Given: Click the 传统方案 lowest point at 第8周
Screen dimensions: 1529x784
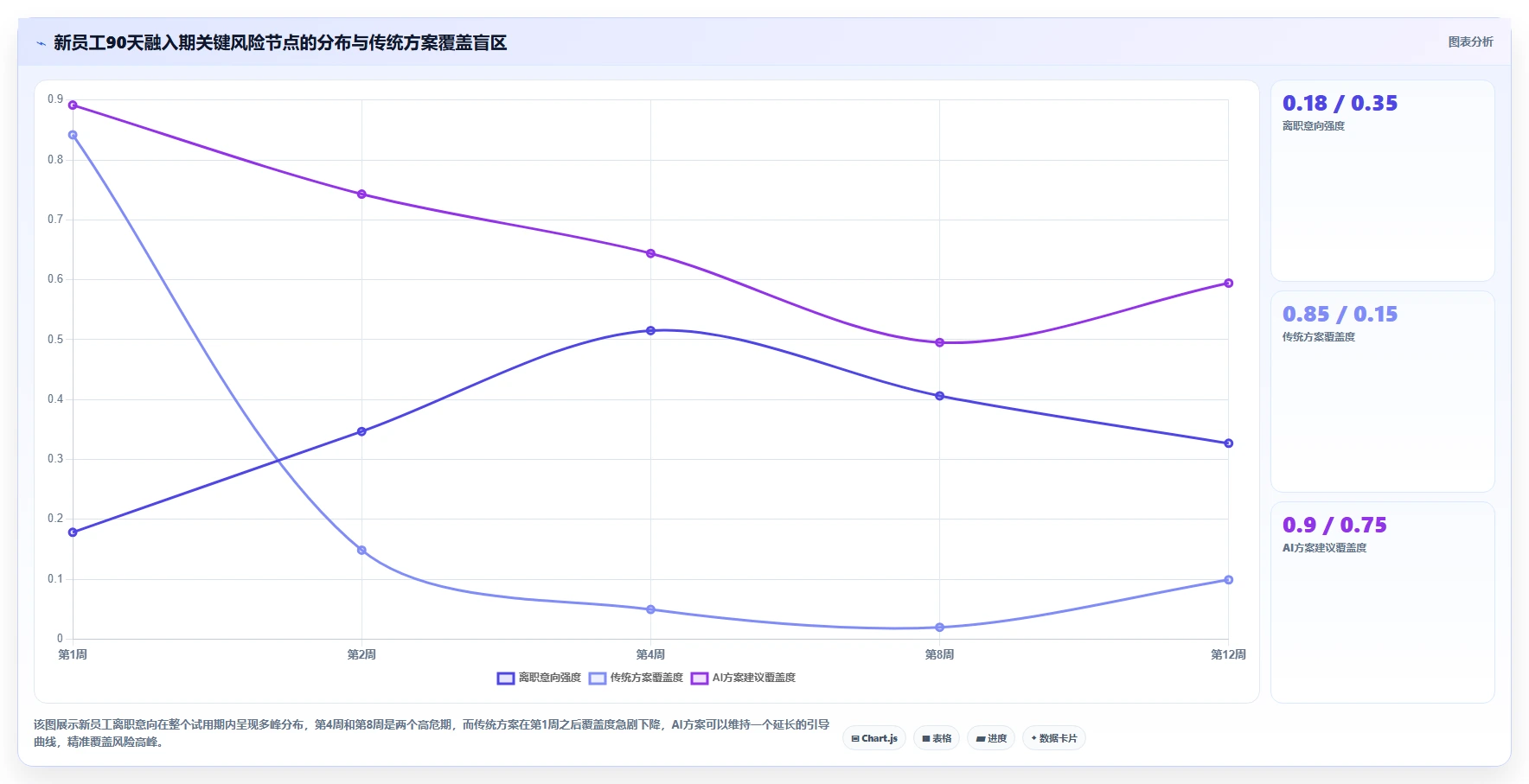Looking at the screenshot, I should 939,628.
